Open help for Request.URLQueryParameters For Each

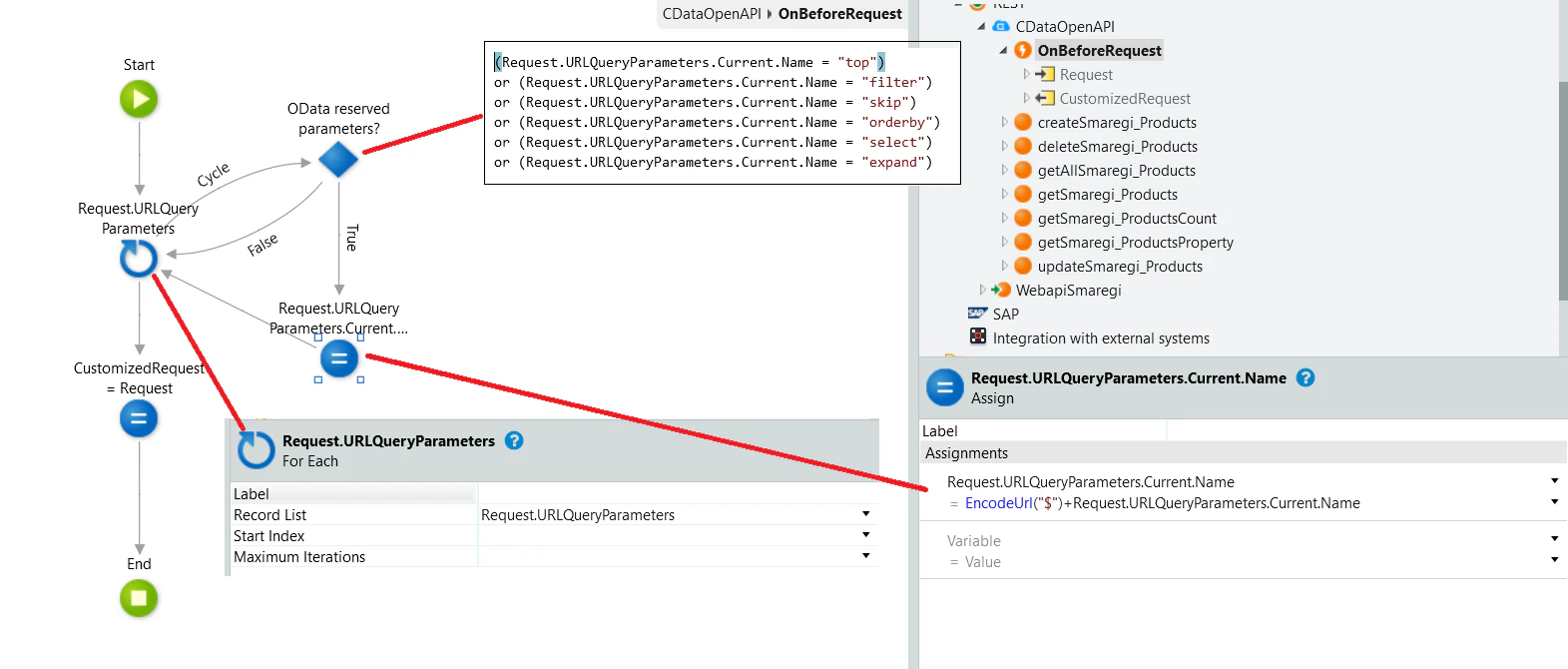(x=514, y=440)
